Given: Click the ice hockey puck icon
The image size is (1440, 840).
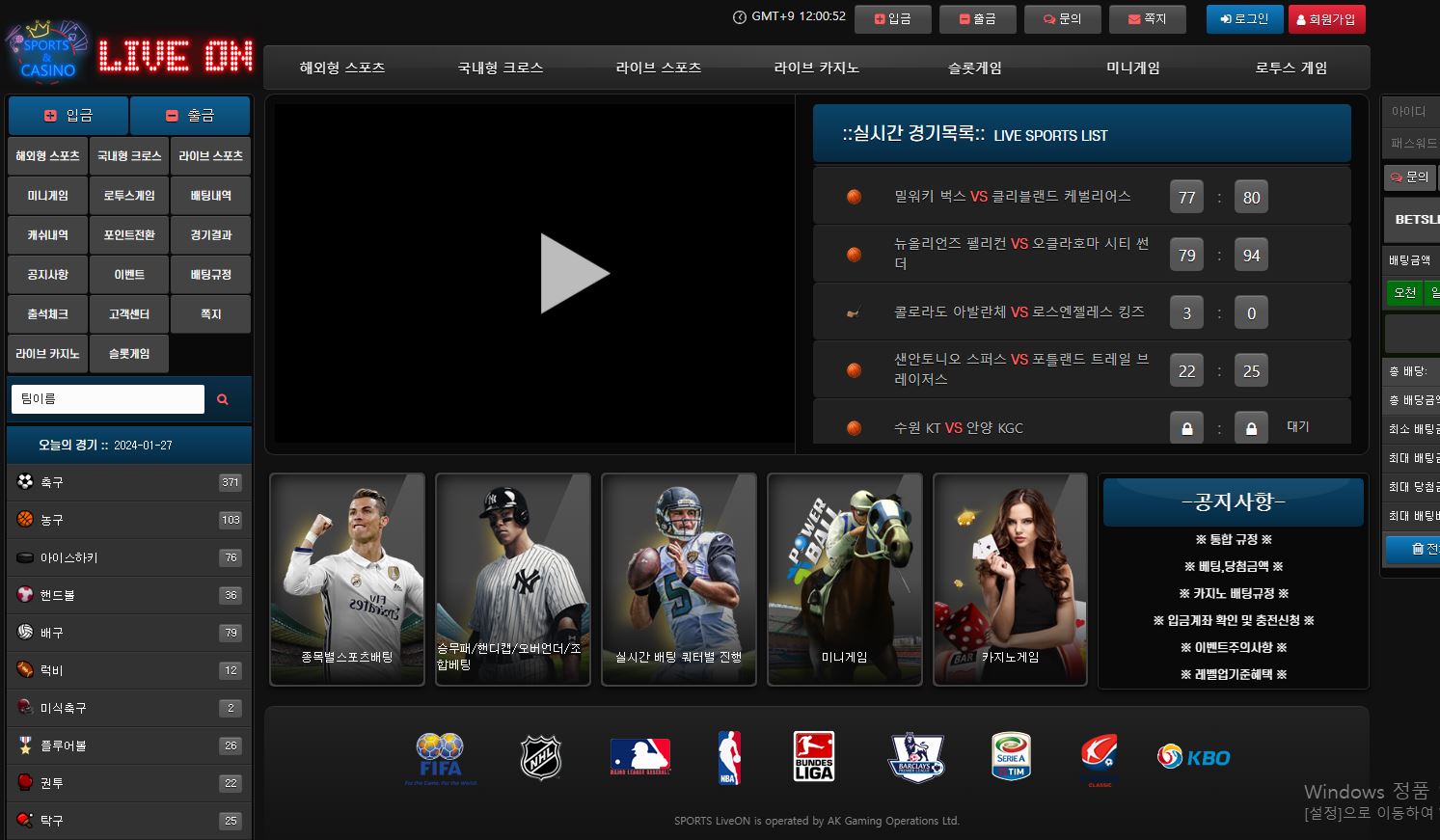Looking at the screenshot, I should (25, 557).
